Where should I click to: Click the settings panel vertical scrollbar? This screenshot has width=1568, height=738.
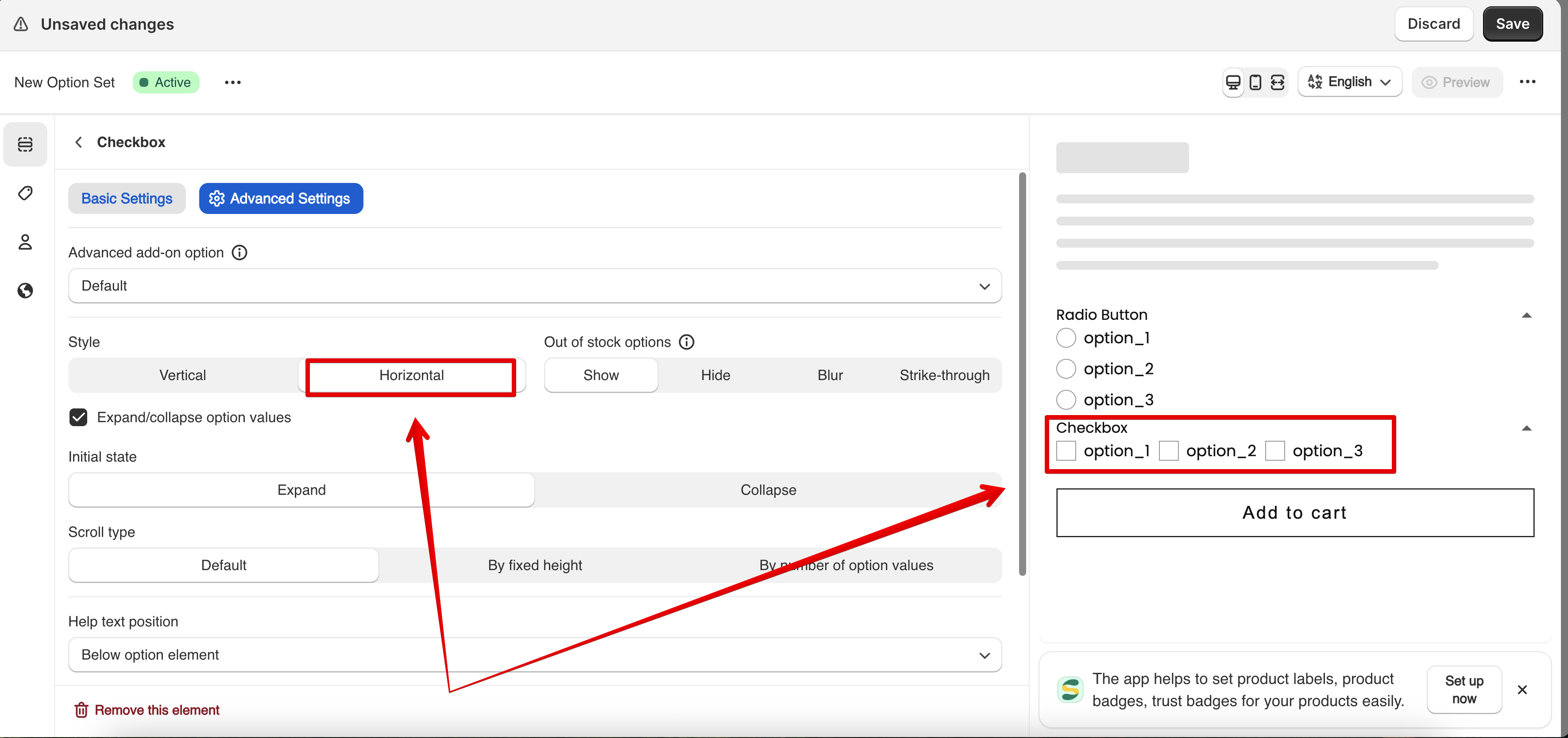point(1022,374)
